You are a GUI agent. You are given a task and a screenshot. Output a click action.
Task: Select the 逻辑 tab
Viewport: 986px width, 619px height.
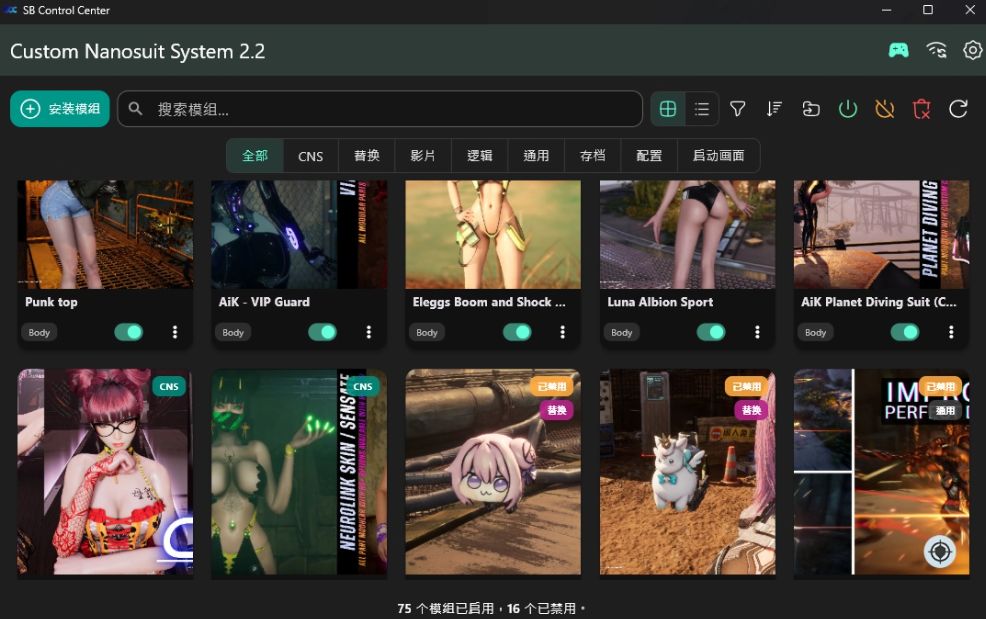coord(480,156)
